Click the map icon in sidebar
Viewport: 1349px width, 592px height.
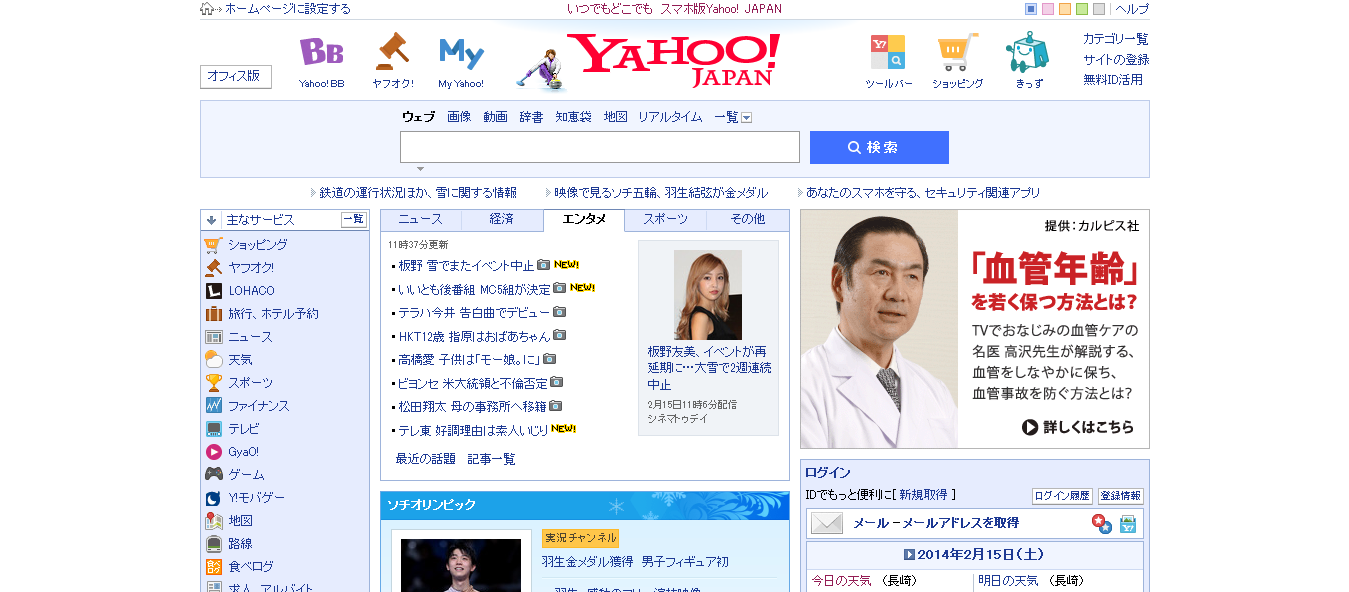coord(213,521)
